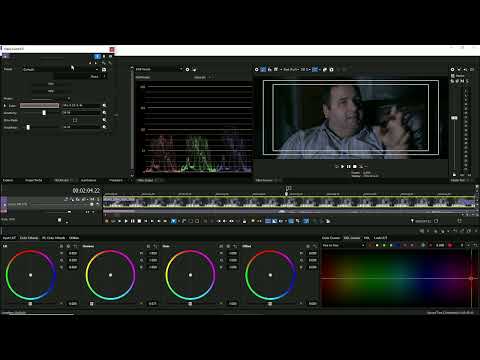480x360 pixels.
Task: Click the animate icon in the Sensitivity row
Action: [x=104, y=113]
